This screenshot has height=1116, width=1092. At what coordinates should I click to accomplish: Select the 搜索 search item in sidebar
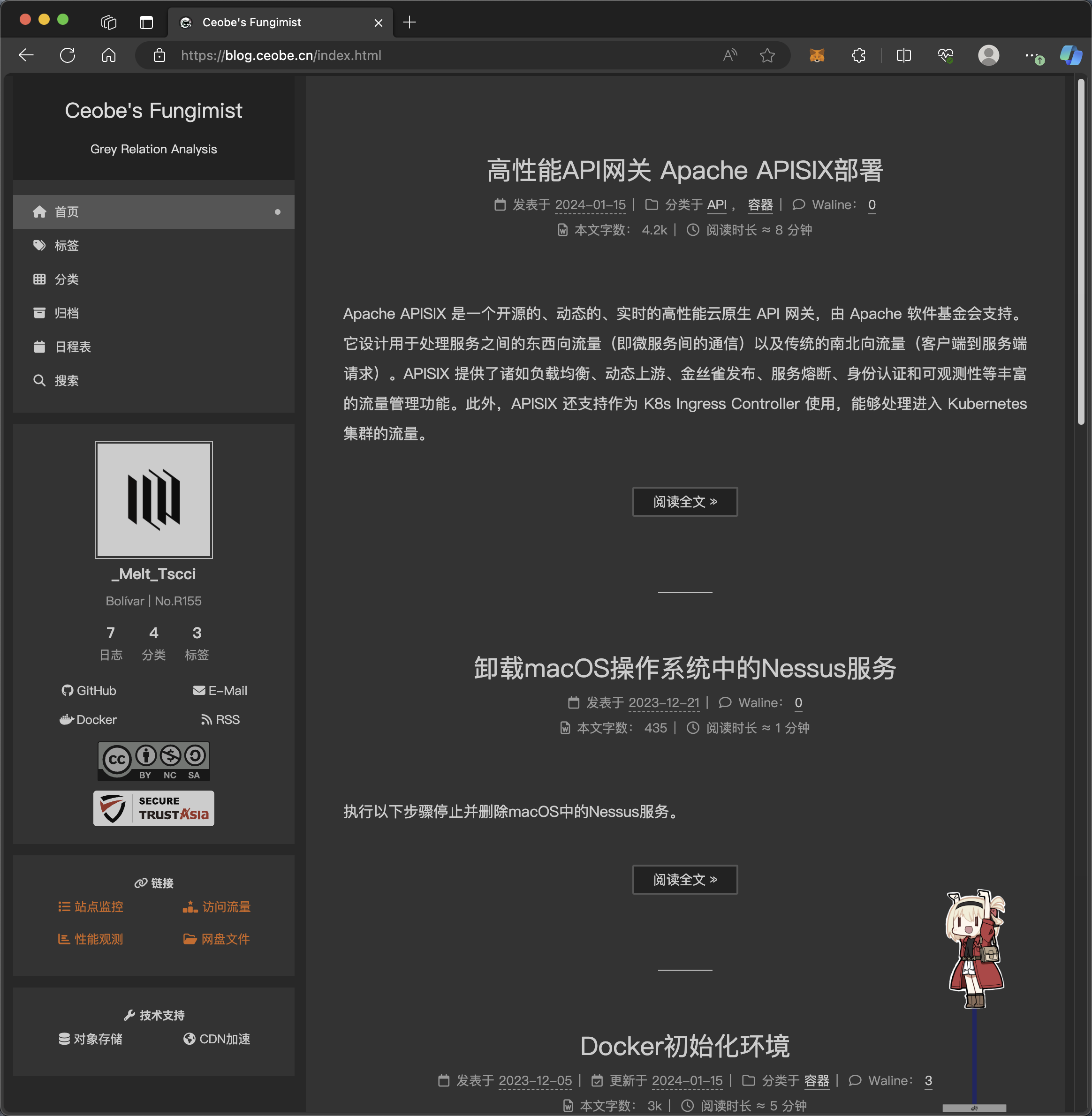tap(67, 380)
